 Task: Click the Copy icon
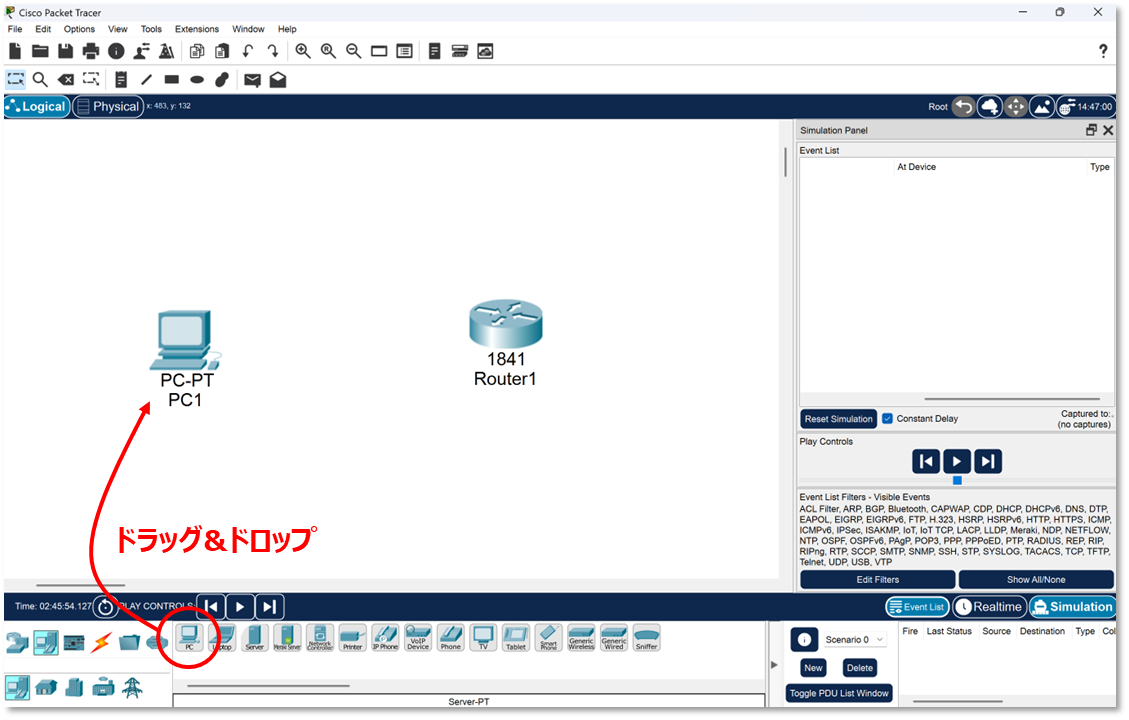tap(197, 51)
